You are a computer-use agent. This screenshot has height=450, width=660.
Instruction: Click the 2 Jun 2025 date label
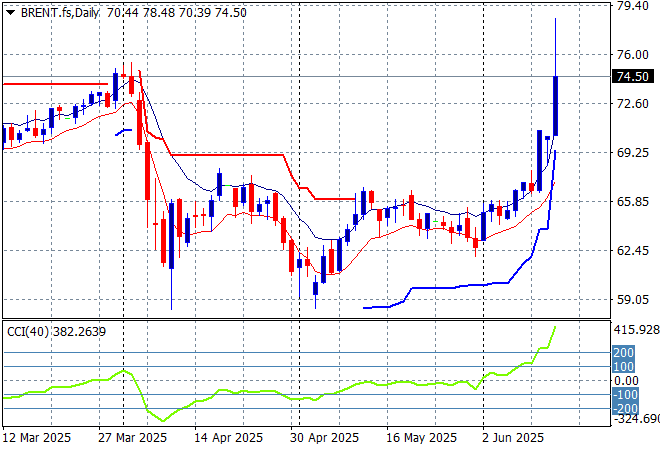[513, 438]
